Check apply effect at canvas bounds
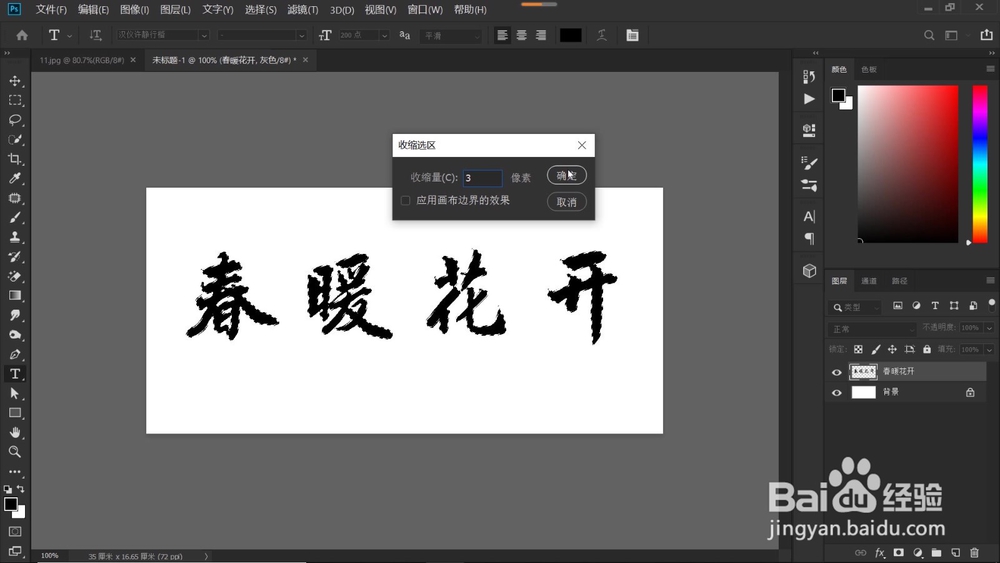The width and height of the screenshot is (1000, 563). coord(405,201)
